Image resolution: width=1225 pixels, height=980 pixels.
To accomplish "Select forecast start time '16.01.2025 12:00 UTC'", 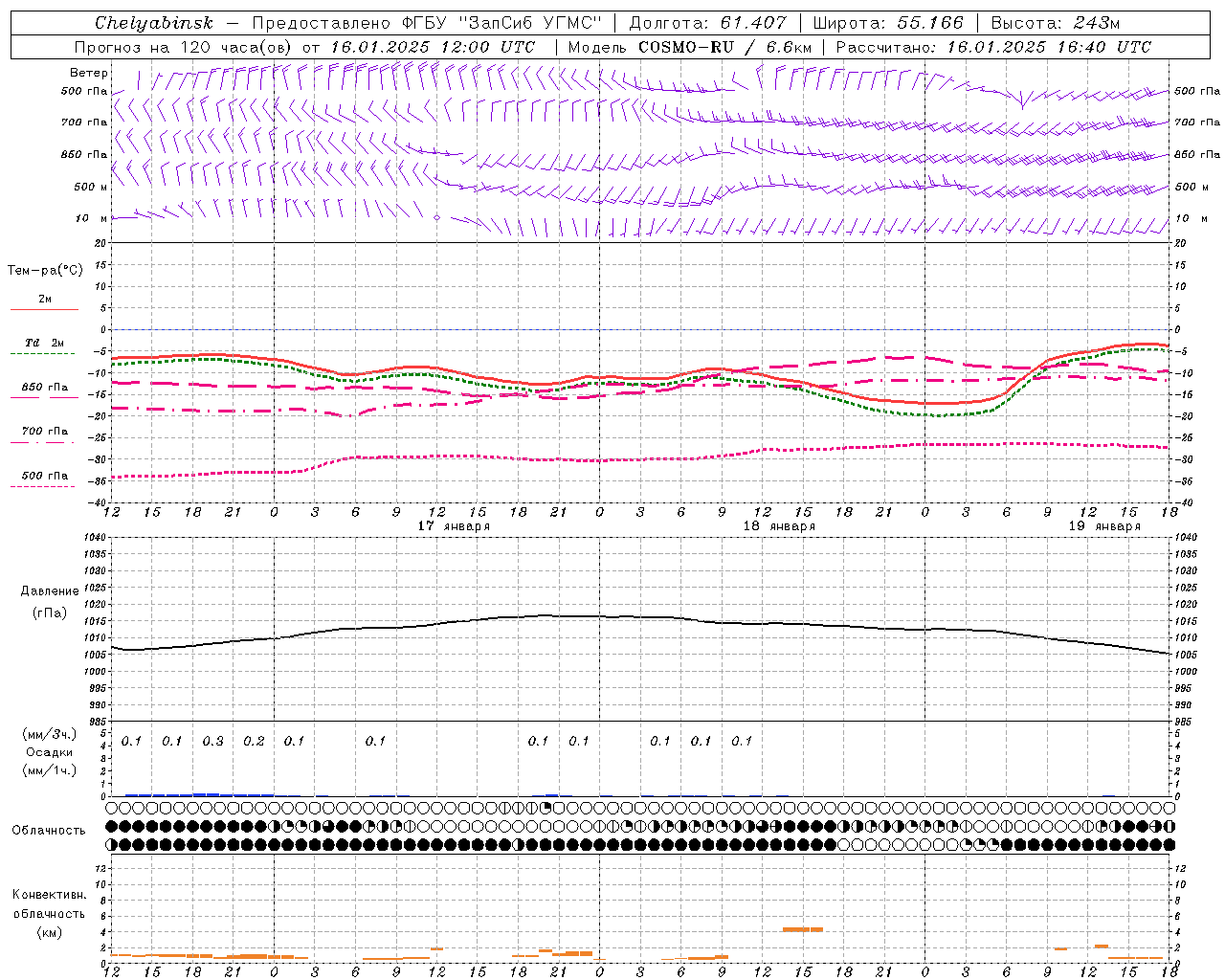I will [433, 47].
